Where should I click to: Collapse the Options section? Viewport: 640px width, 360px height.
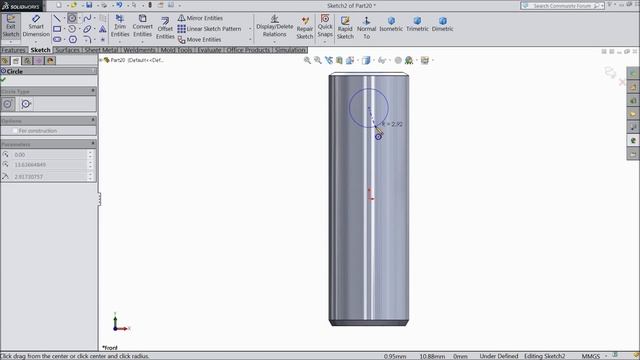pos(93,120)
